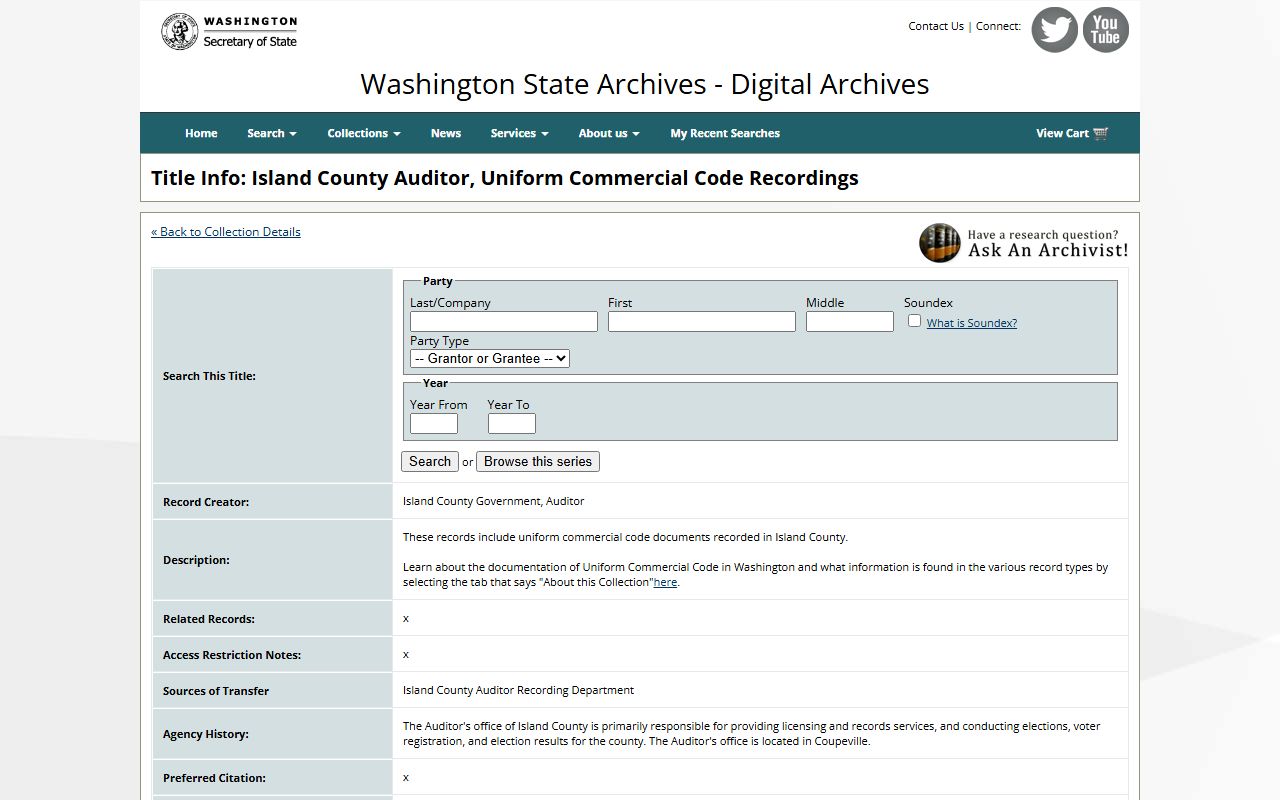Focus the First name input field
This screenshot has width=1280, height=800.
(702, 321)
